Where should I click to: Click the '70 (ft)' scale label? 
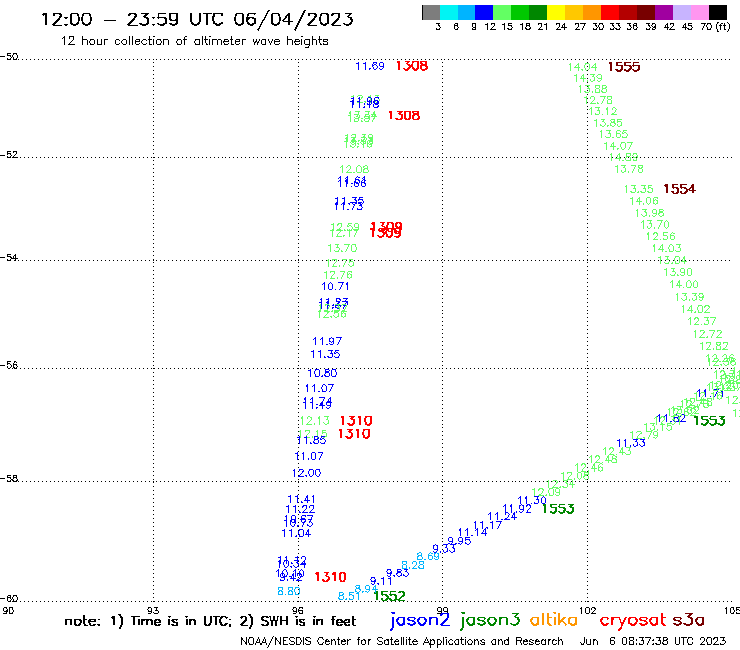[x=715, y=26]
